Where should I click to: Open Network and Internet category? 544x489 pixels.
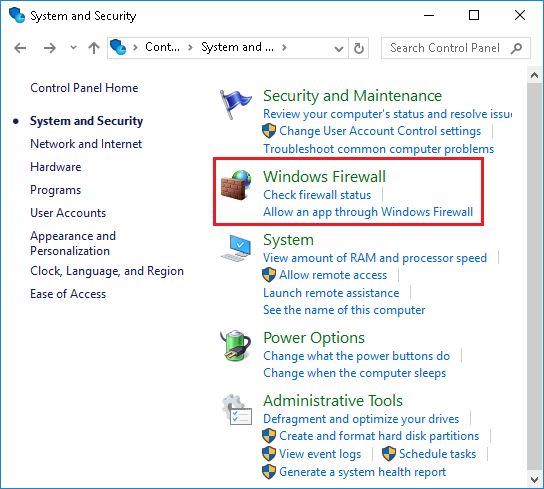tap(86, 144)
